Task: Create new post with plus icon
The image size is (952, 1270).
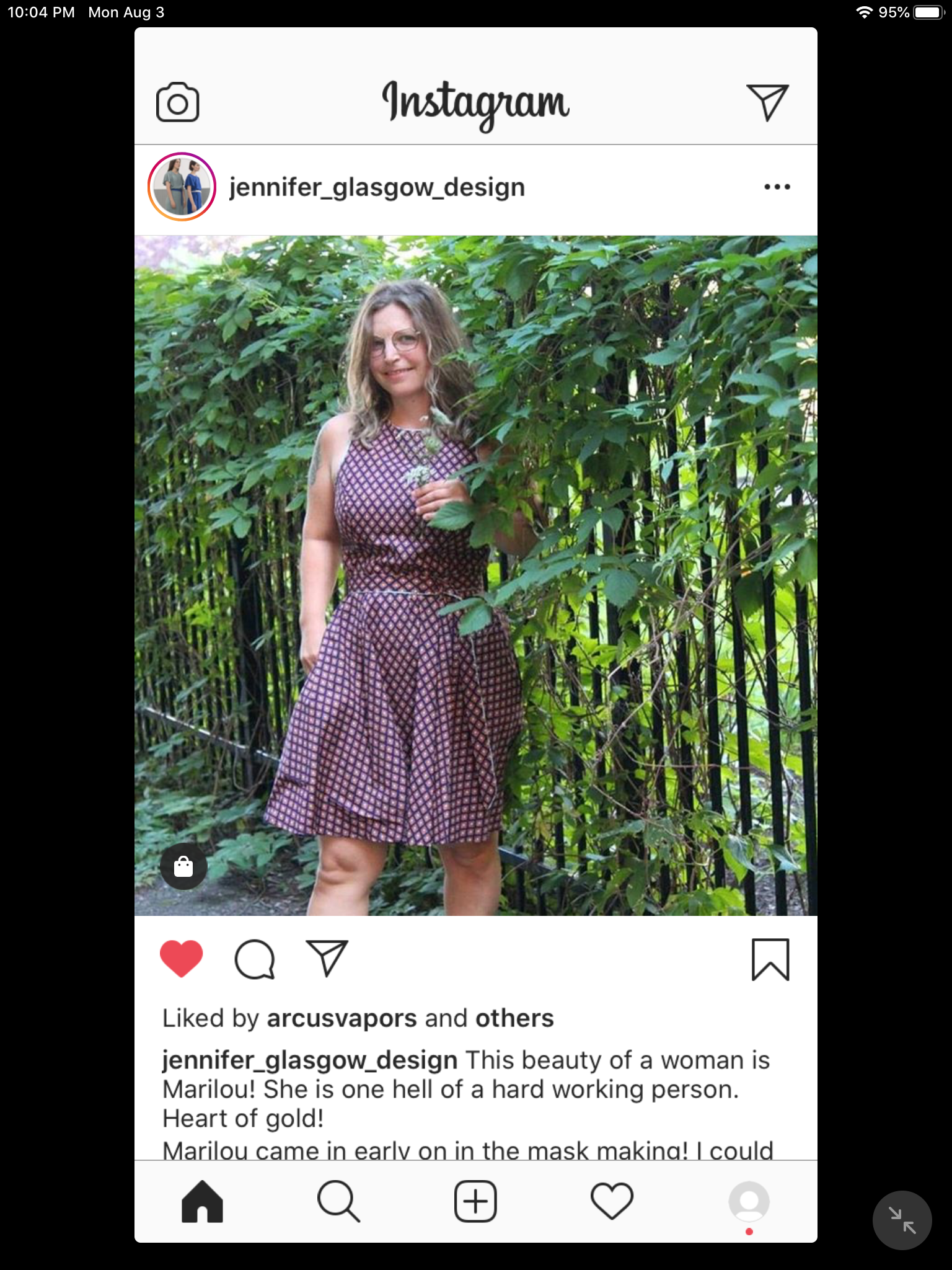Action: pos(475,1201)
